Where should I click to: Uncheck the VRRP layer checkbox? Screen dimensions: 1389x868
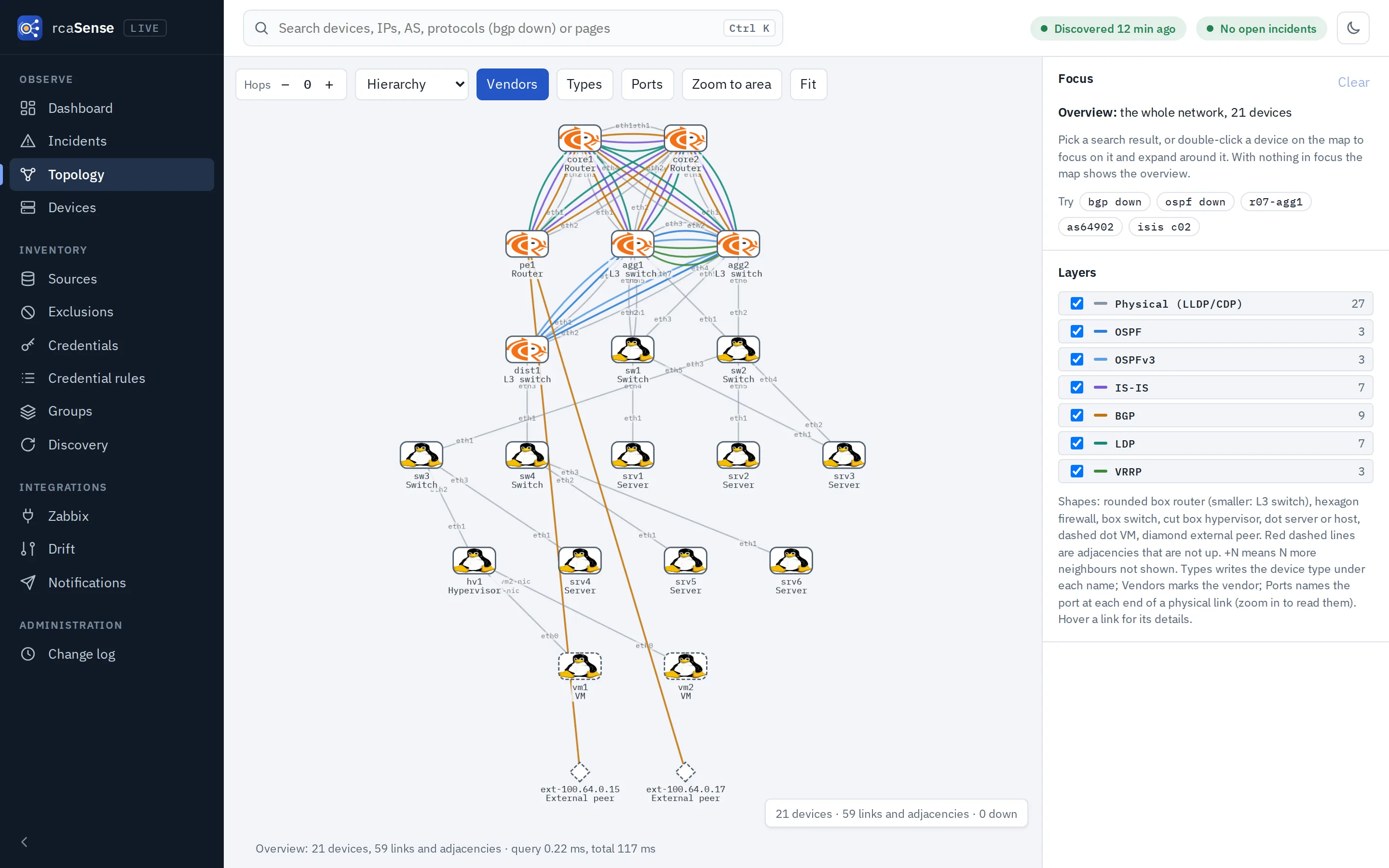[1077, 471]
